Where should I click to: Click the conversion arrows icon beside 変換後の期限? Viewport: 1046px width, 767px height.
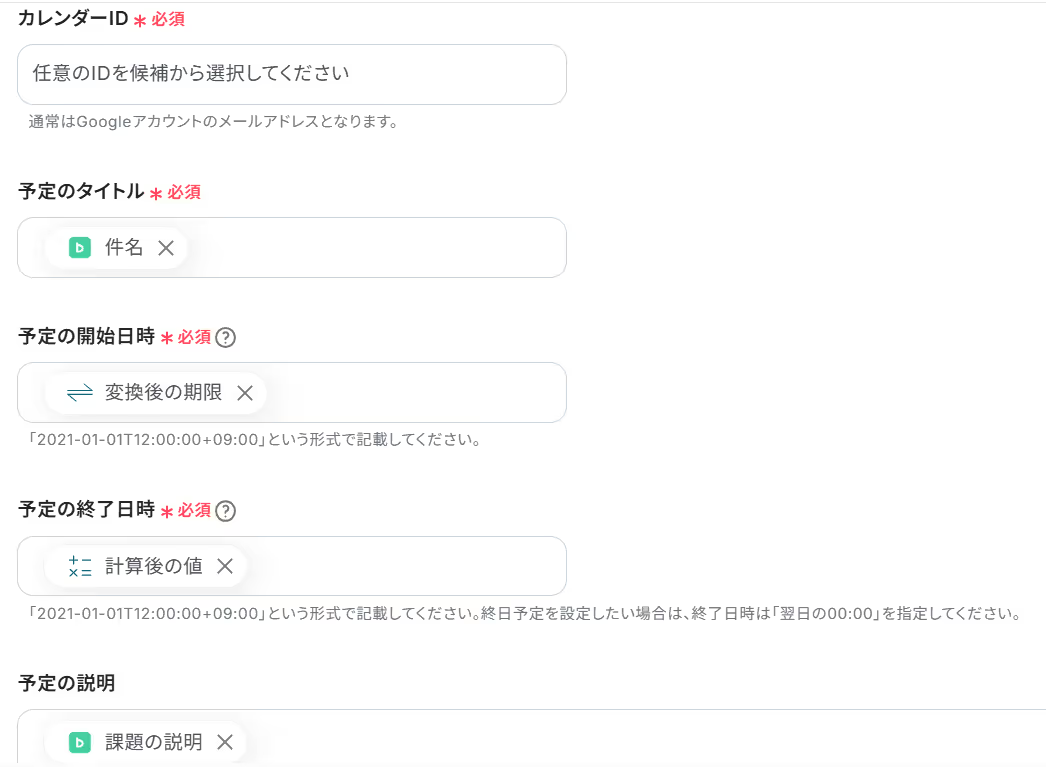click(x=80, y=393)
